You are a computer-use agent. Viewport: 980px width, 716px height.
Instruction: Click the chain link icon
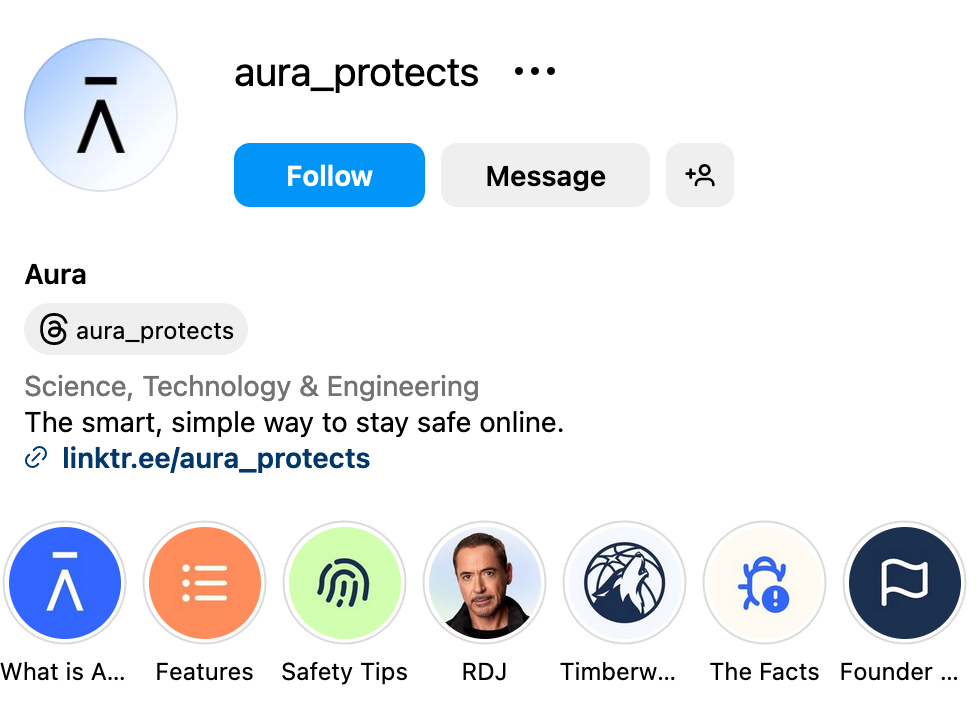pos(36,458)
